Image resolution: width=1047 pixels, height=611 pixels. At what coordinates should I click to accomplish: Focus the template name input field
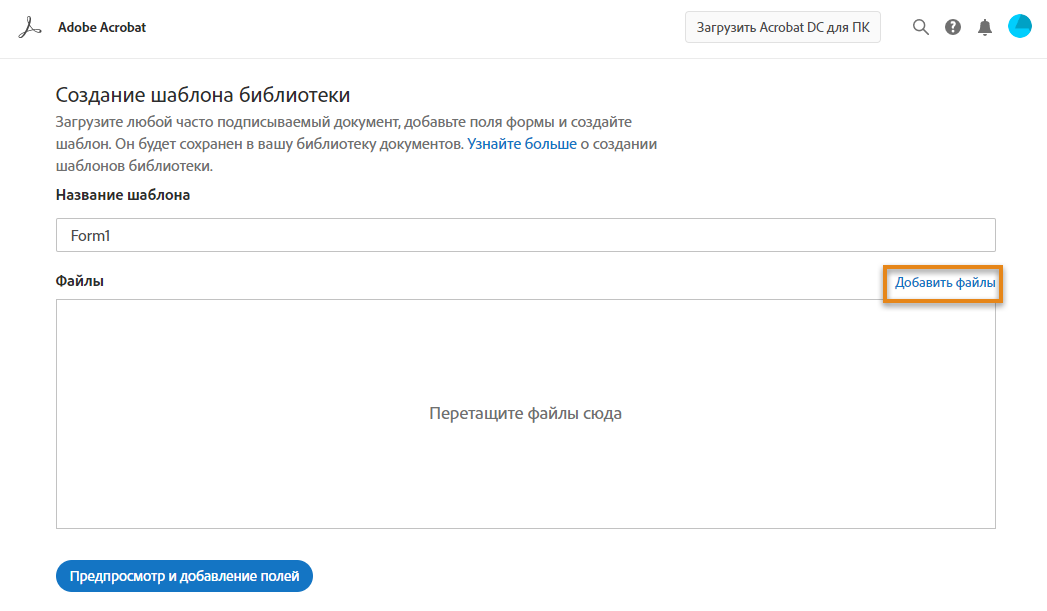525,235
